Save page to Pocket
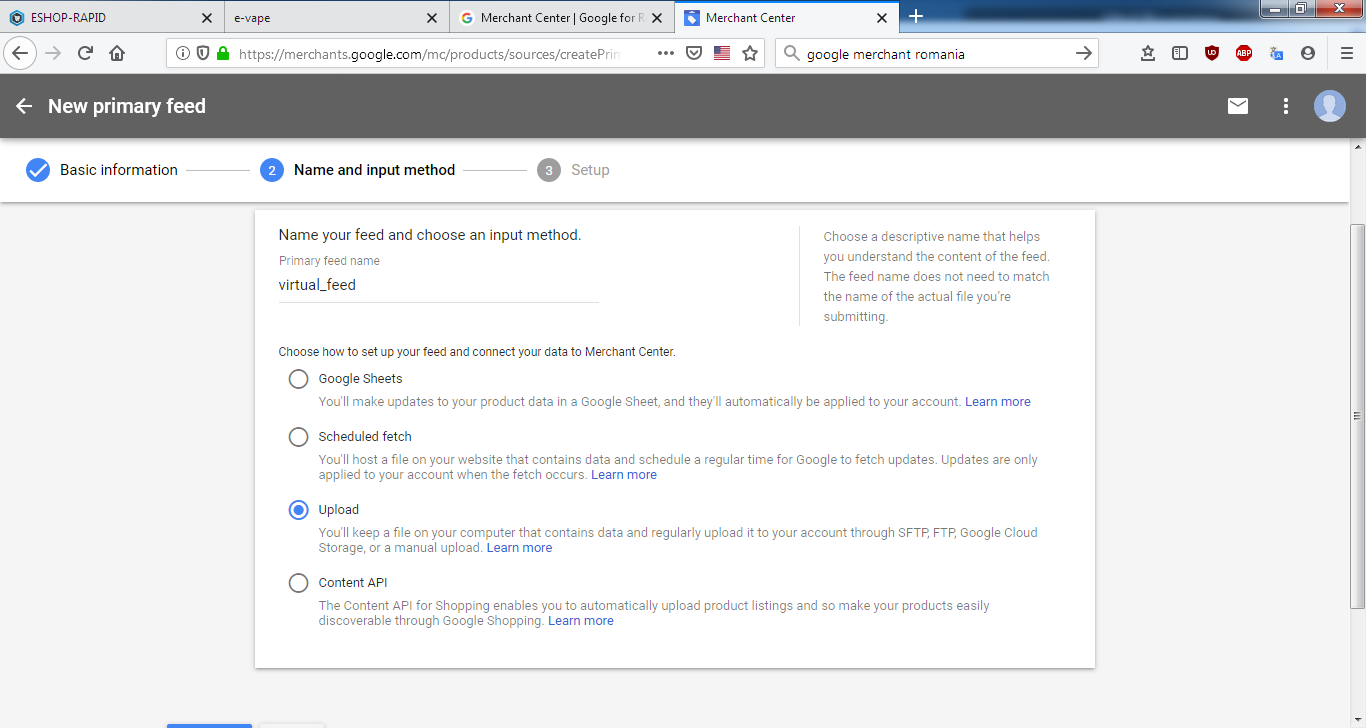The height and width of the screenshot is (728, 1366). (x=694, y=54)
